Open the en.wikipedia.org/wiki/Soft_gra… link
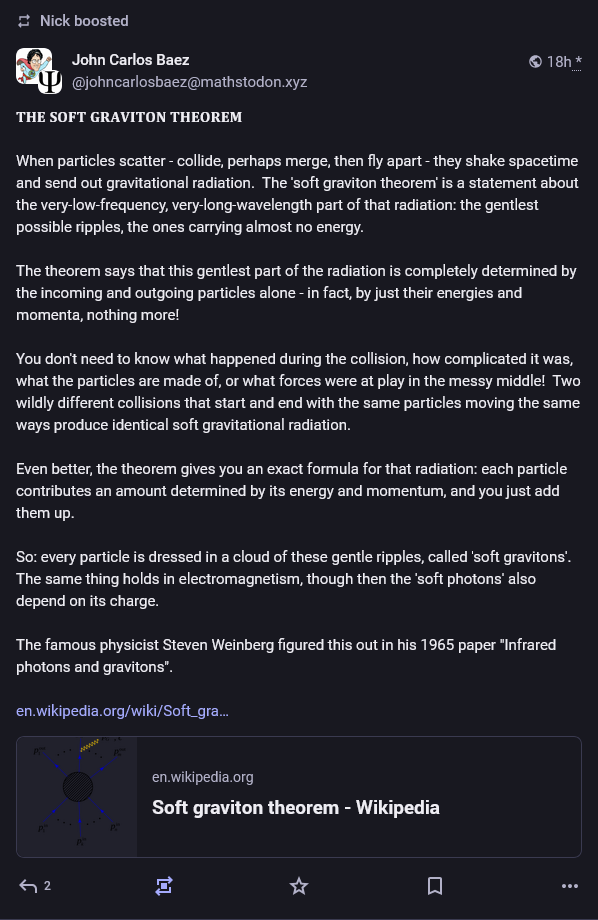The height and width of the screenshot is (920, 598). 122,711
